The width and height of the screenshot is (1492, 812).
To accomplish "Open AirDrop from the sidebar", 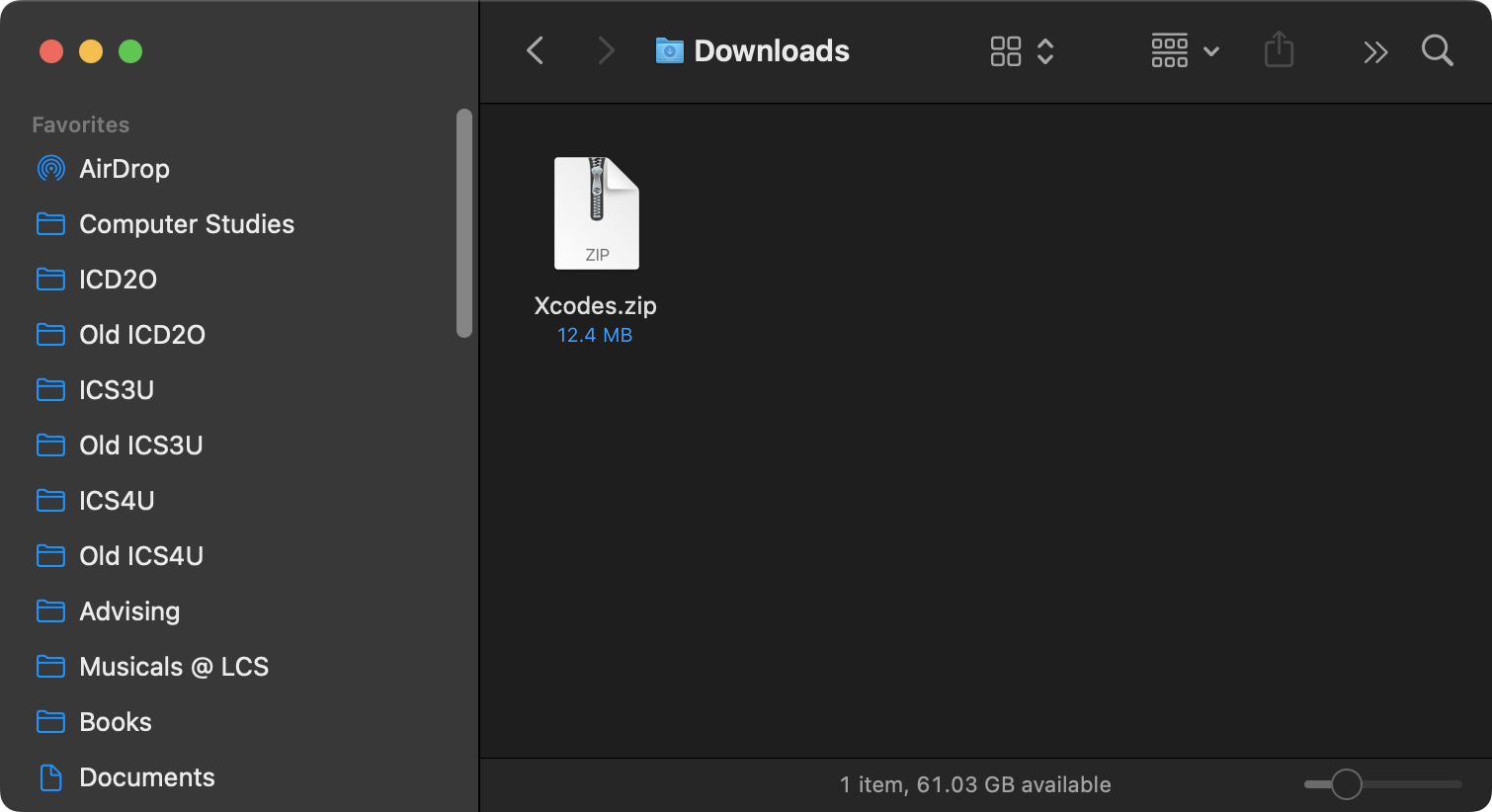I will 124,169.
